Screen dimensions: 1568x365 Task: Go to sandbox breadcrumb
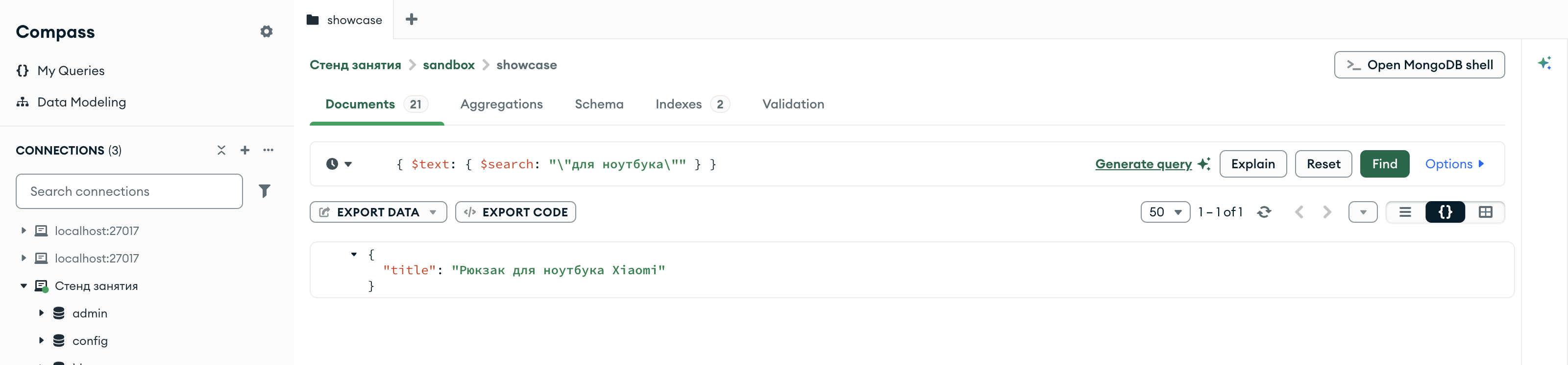[x=449, y=65]
